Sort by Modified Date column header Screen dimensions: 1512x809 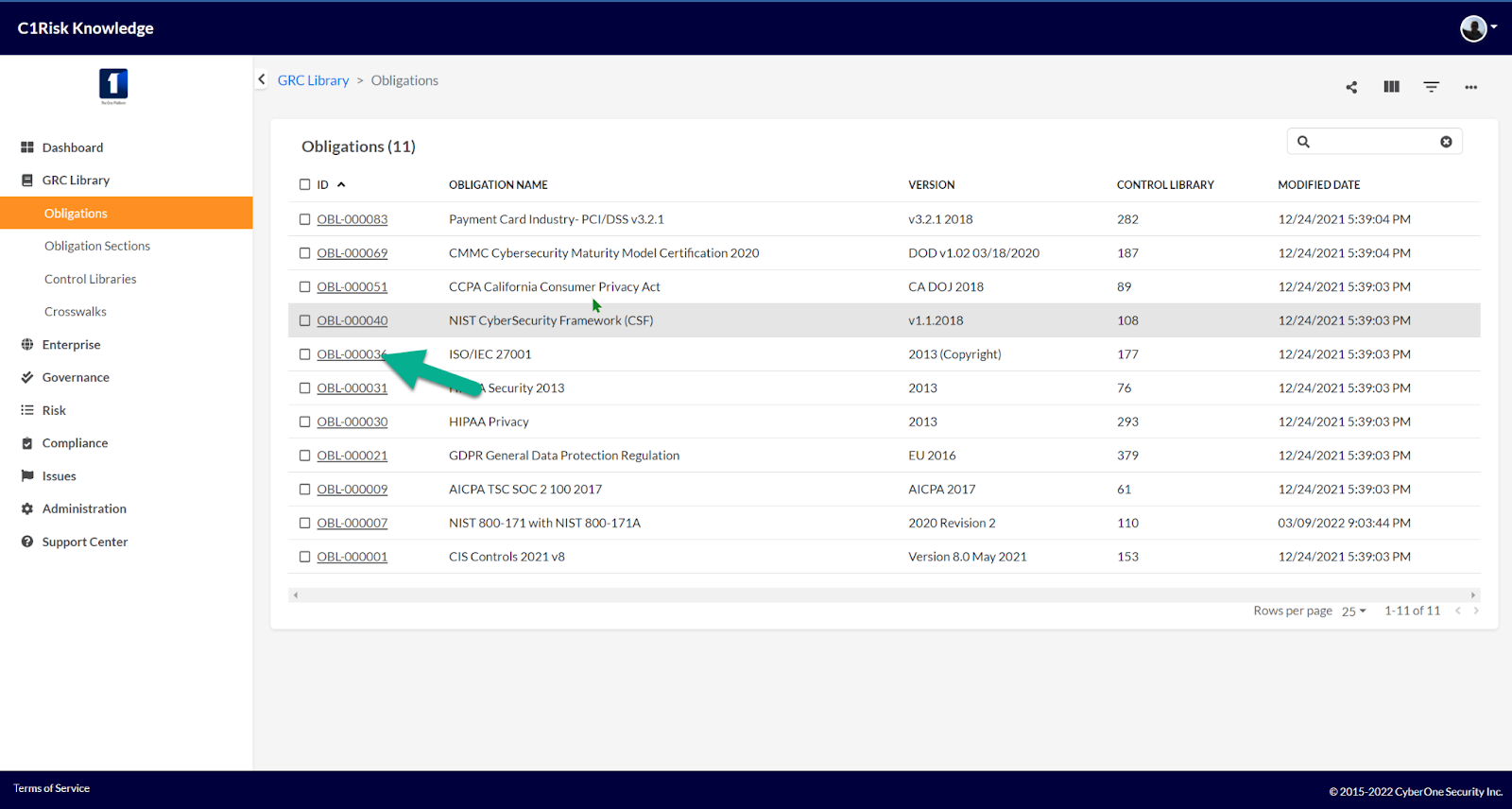coord(1318,185)
